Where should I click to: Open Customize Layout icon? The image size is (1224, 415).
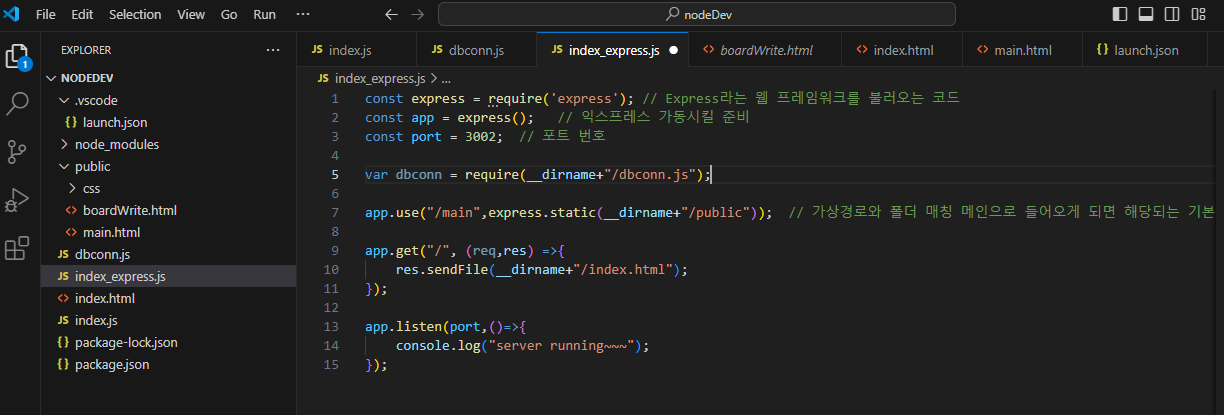pyautogui.click(x=1198, y=14)
